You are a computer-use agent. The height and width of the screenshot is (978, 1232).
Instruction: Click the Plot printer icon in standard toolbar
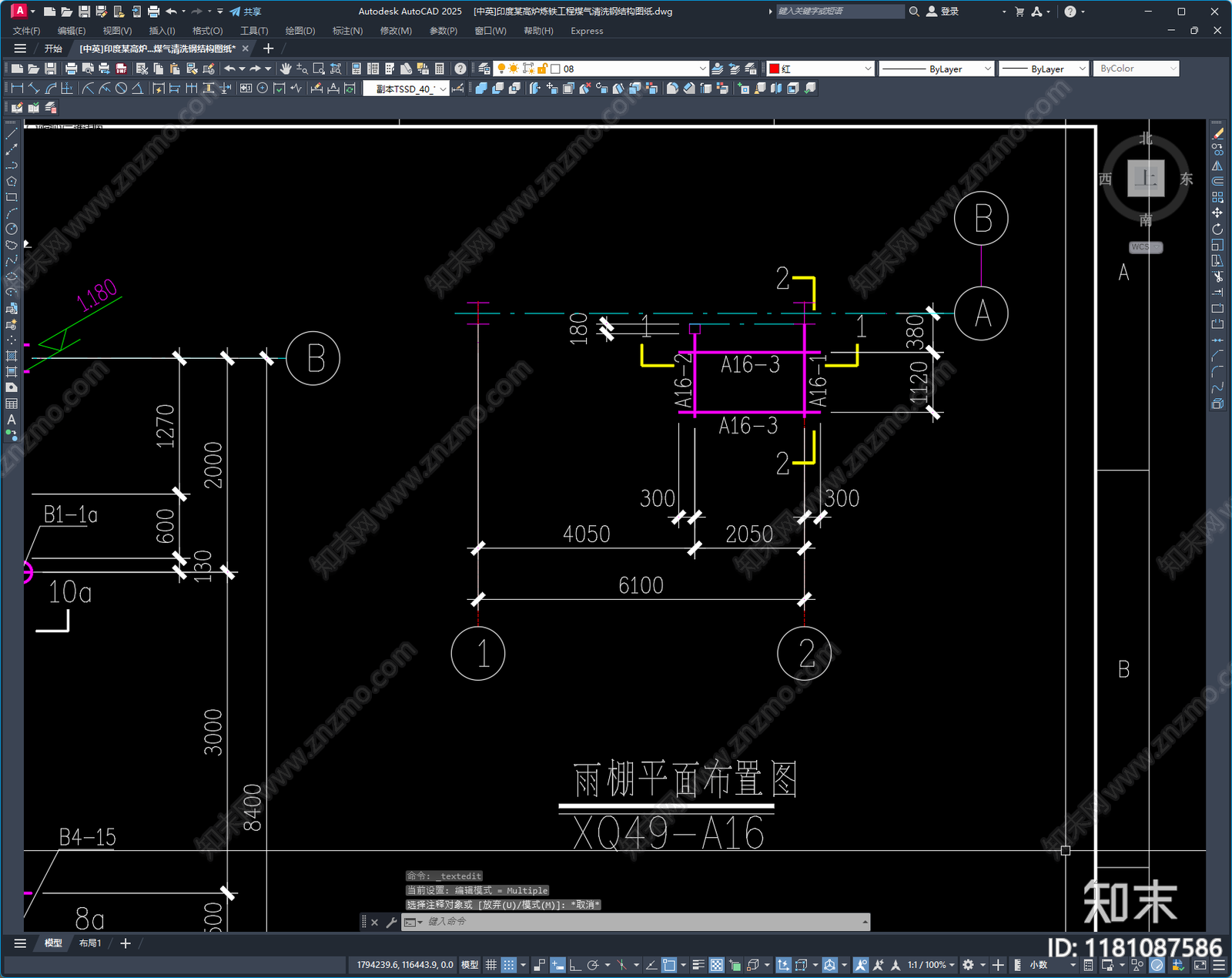(x=71, y=69)
